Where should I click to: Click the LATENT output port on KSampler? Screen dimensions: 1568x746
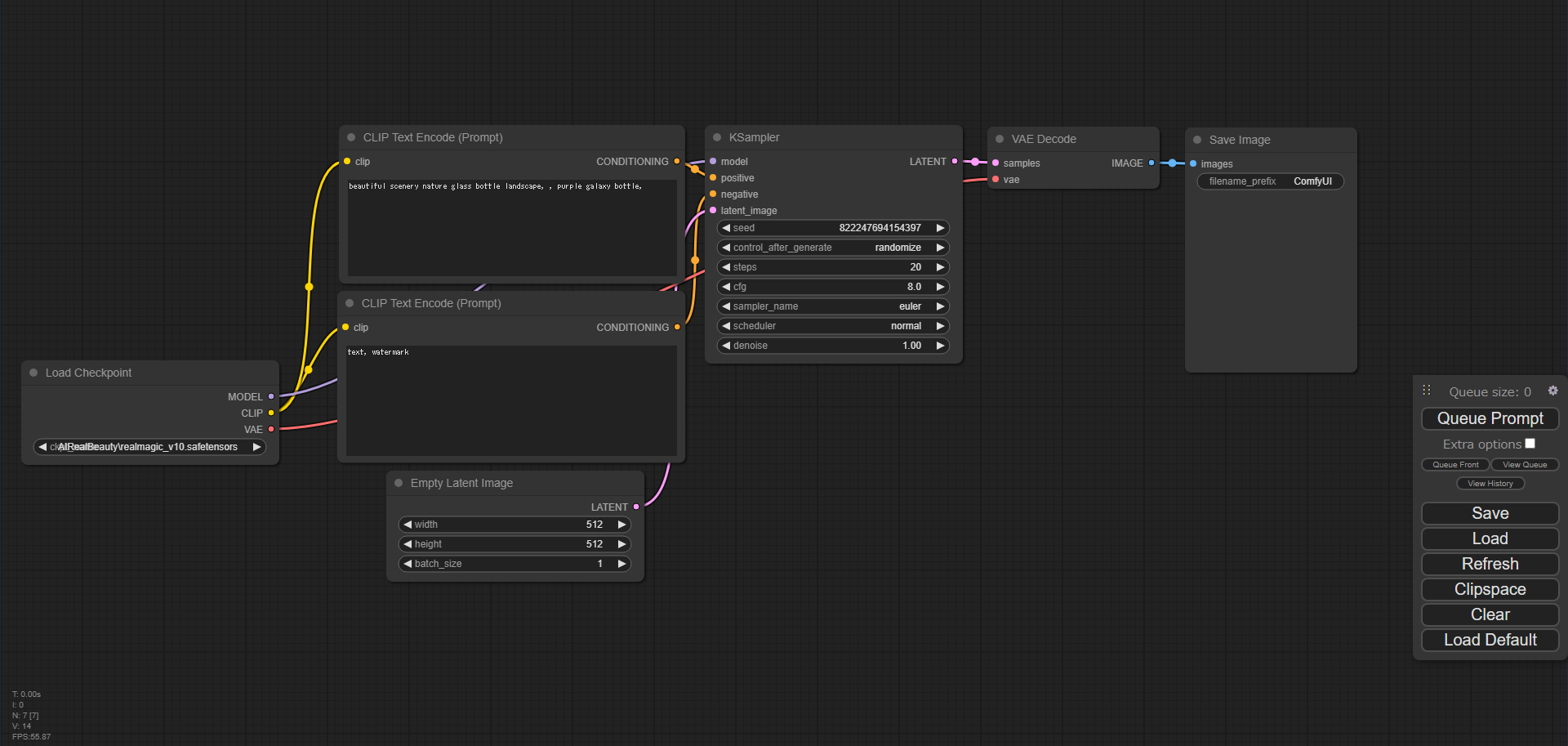[x=954, y=161]
